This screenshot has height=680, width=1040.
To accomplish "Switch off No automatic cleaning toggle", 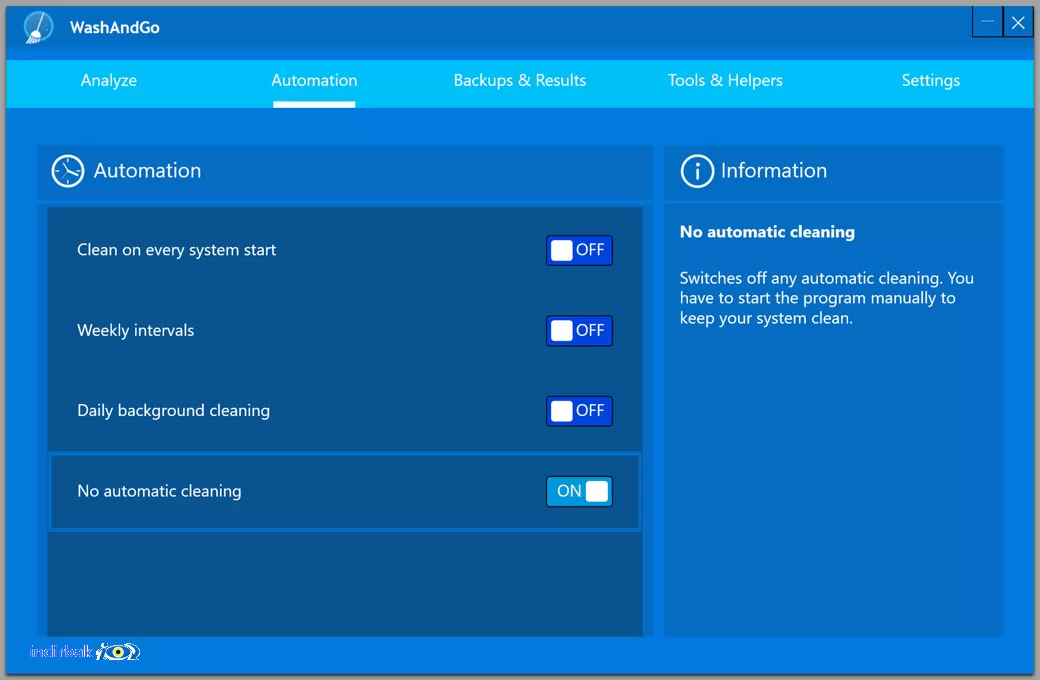I will pyautogui.click(x=579, y=491).
